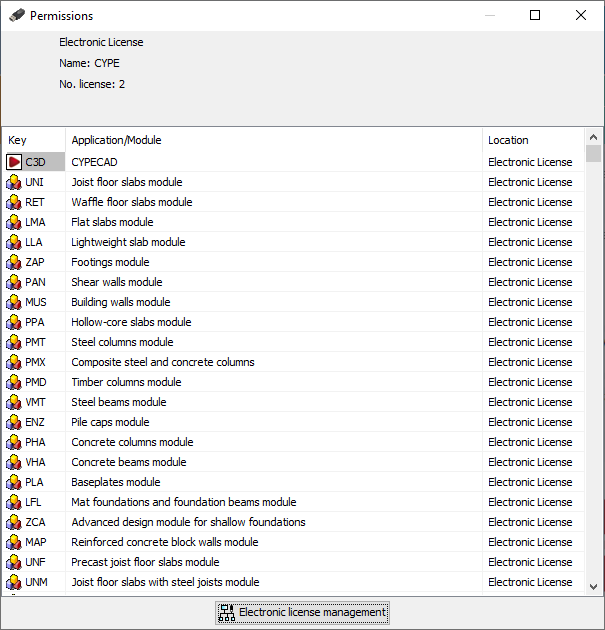Open Electronic license management
Viewport: 605px width, 630px height.
pos(302,612)
